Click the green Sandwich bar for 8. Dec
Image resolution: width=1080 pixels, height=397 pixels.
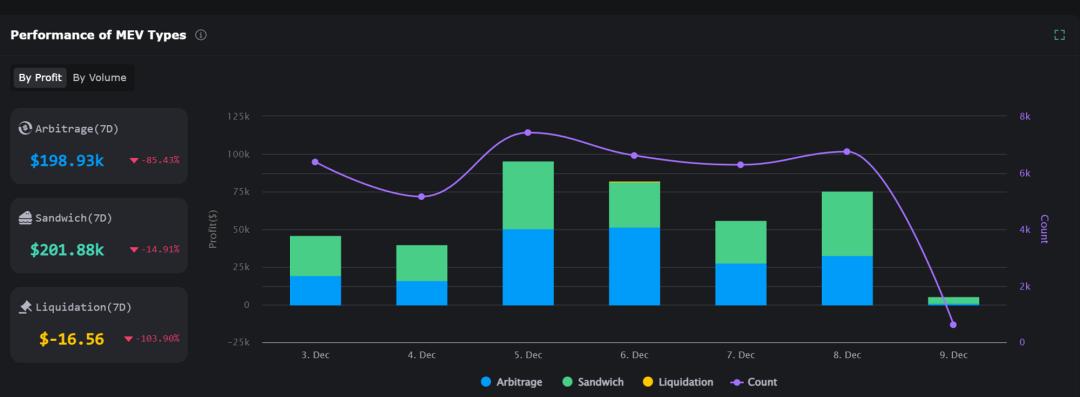tap(847, 224)
